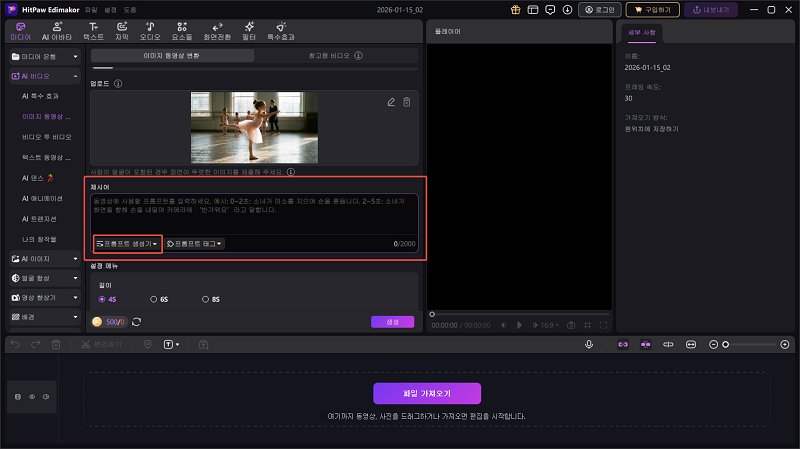Open the timeline T text dropdown
This screenshot has height=449, width=800.
(171, 345)
